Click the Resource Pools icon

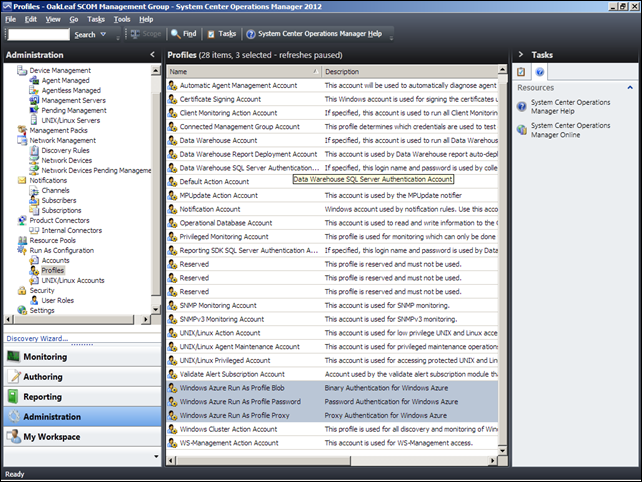pyautogui.click(x=22, y=240)
